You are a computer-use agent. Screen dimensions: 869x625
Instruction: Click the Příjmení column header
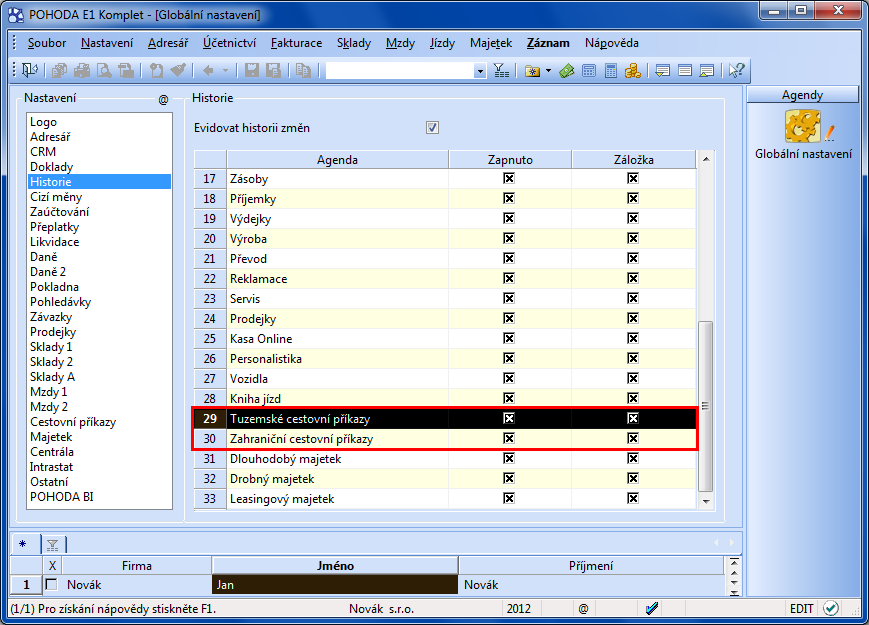pos(591,565)
